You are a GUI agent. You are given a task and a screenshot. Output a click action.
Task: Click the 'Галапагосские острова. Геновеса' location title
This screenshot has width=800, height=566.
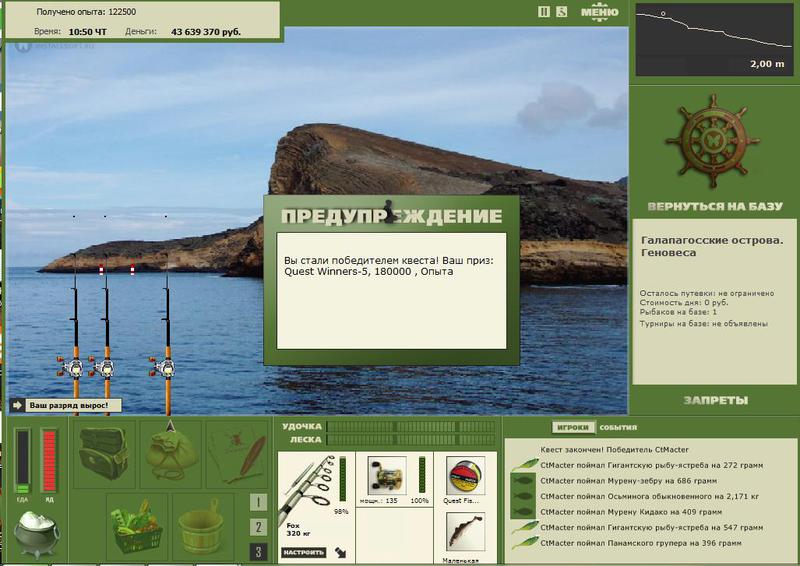tap(712, 246)
